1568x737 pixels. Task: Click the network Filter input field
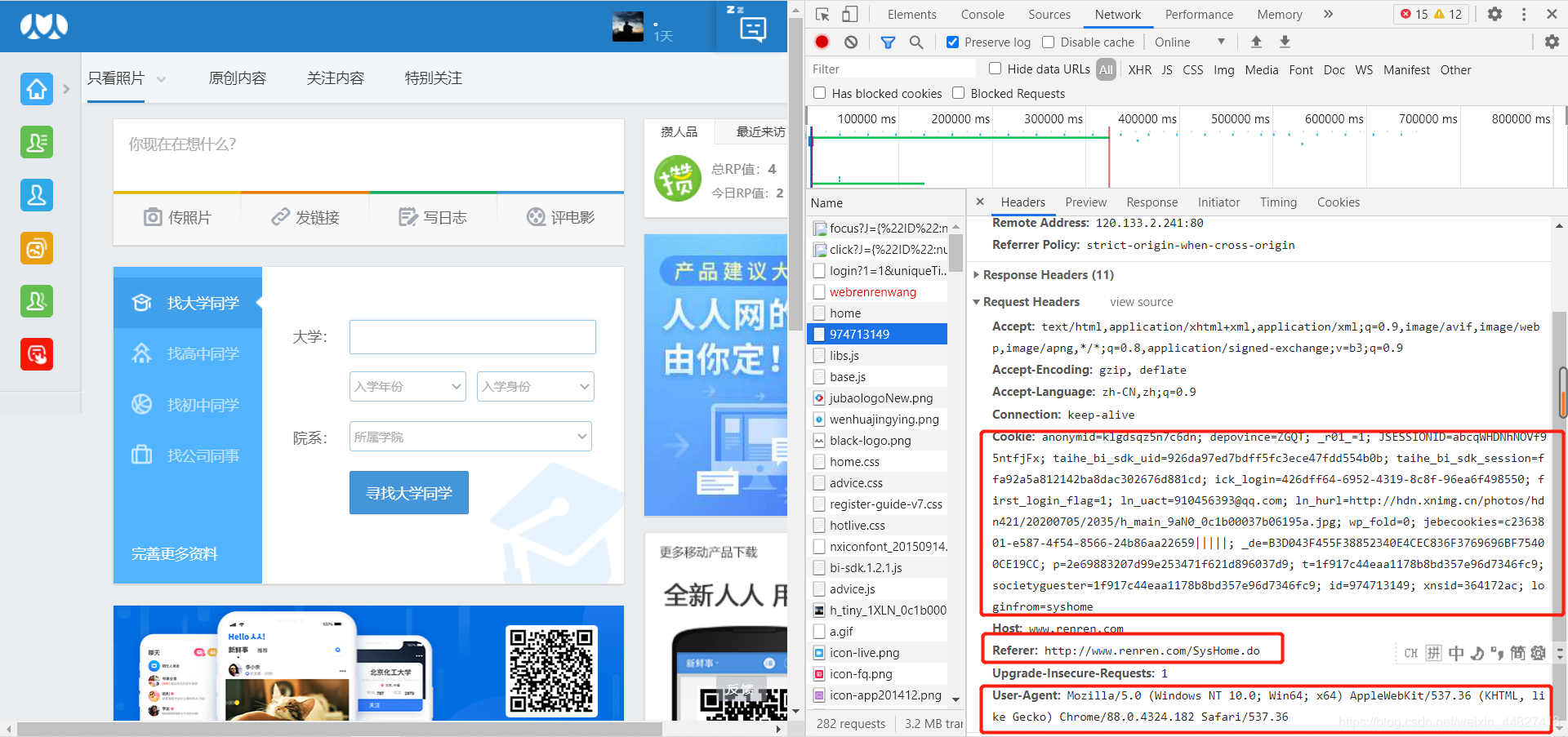893,69
